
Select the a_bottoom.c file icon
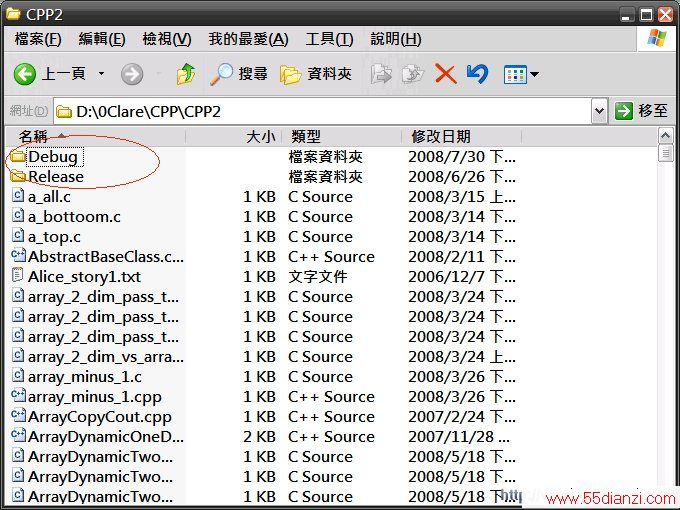click(x=18, y=216)
